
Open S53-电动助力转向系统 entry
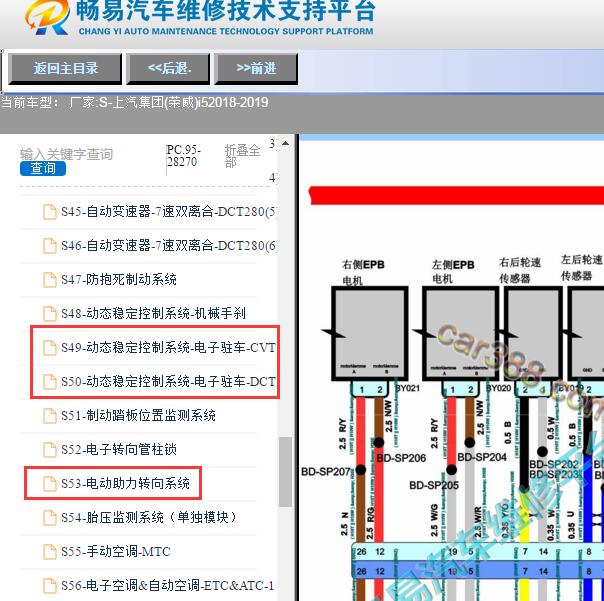tap(125, 483)
